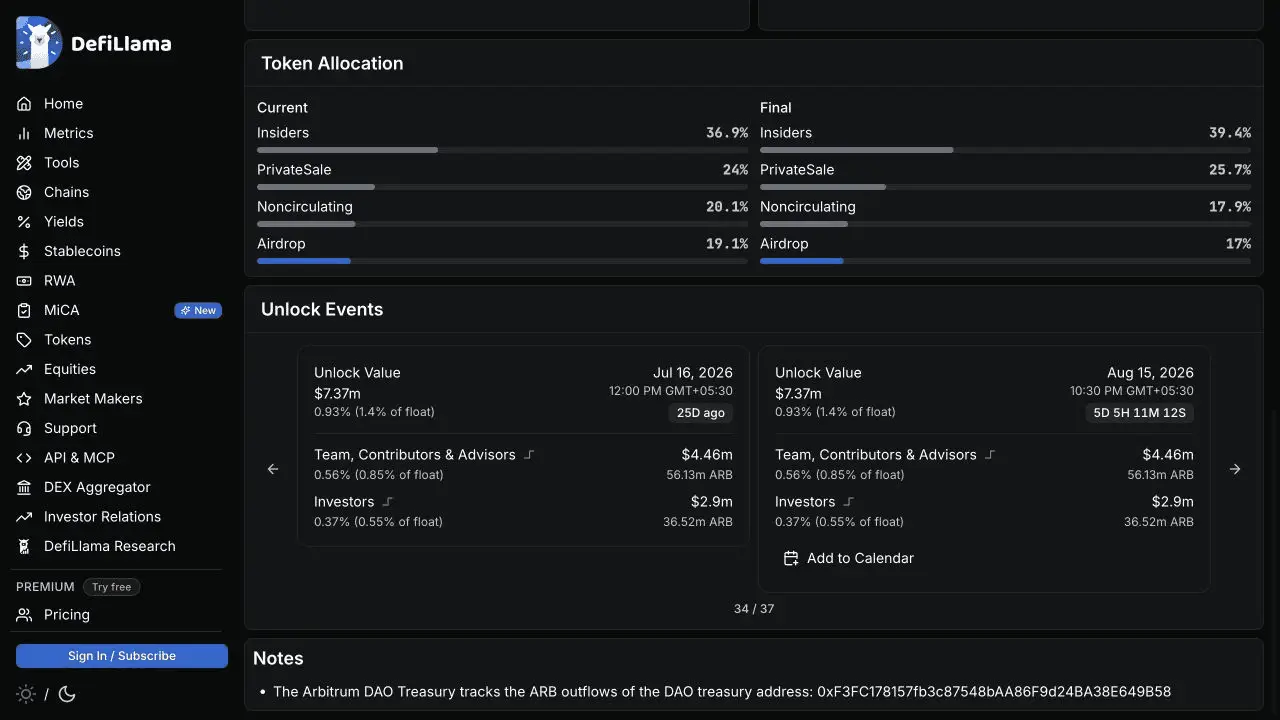Switch to light theme sun icon

tap(26, 694)
